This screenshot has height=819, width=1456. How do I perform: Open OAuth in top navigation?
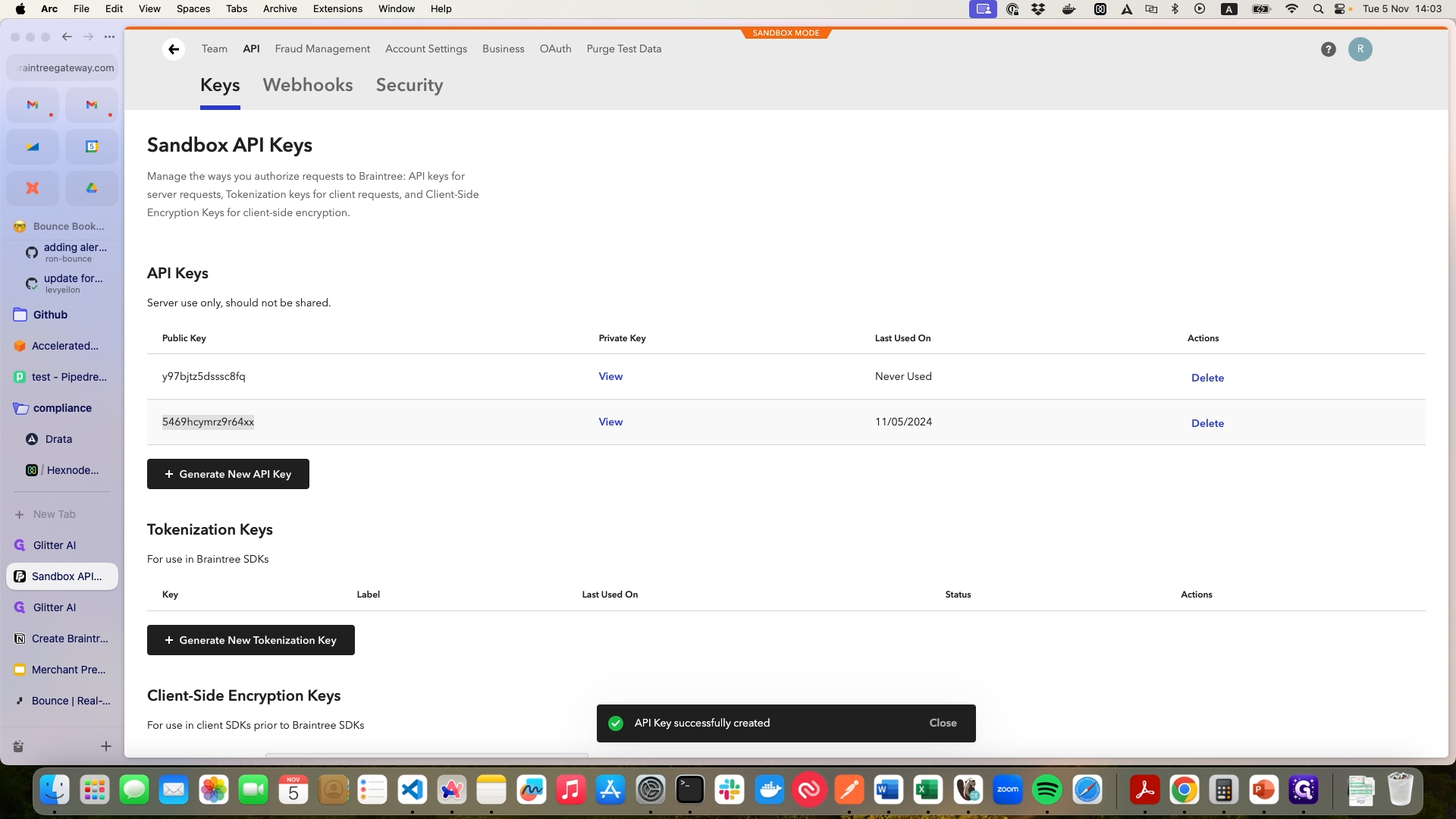(x=556, y=49)
